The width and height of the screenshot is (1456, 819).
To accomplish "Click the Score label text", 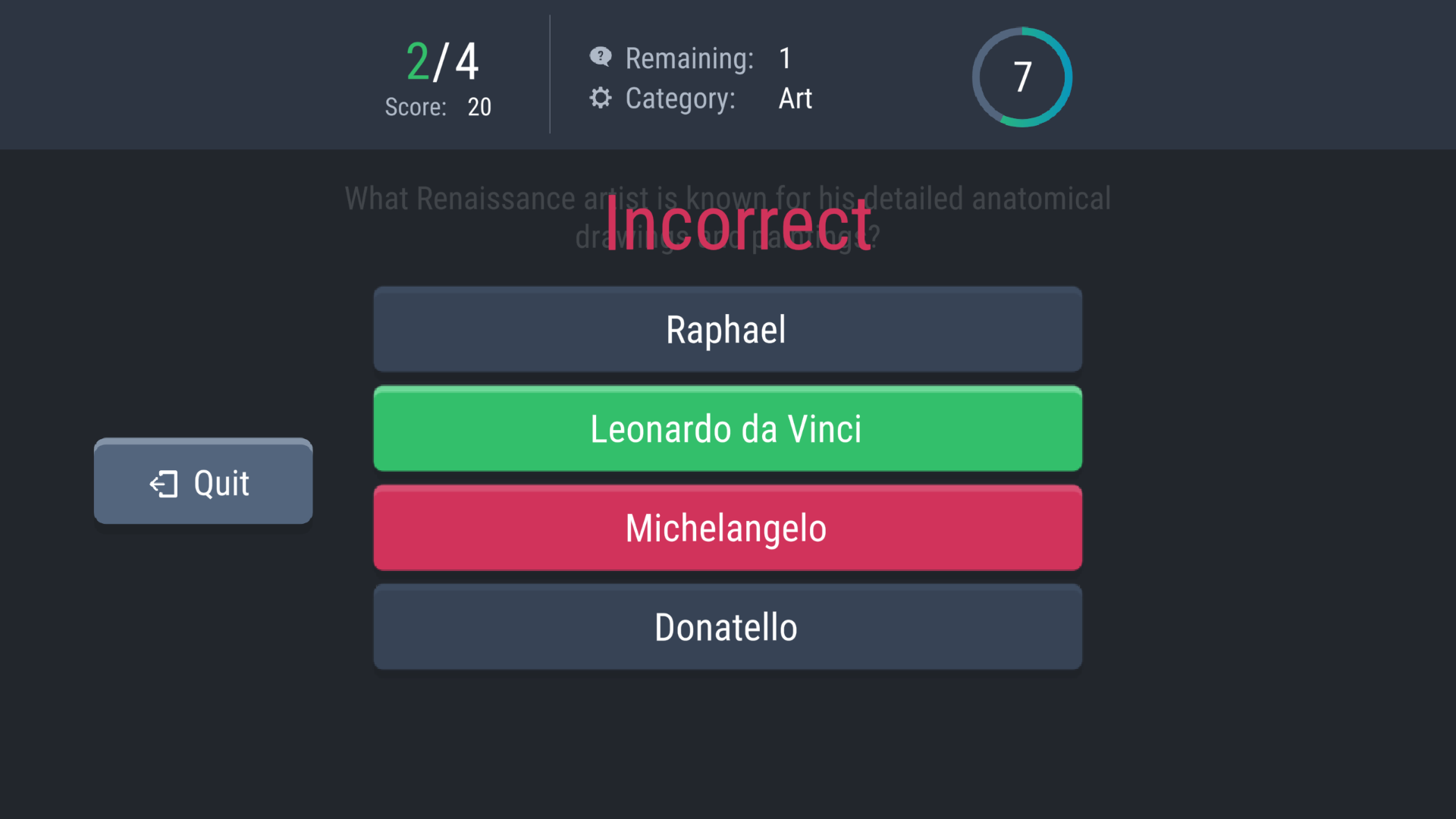I will (416, 107).
